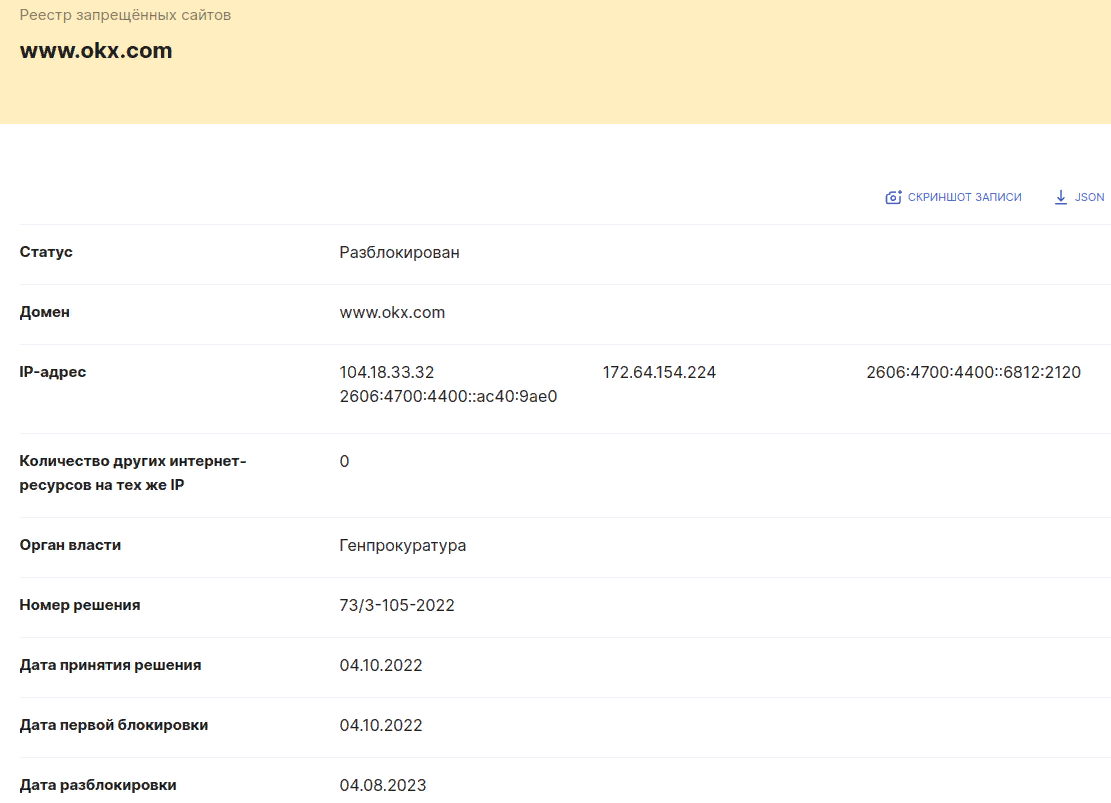1111x803 pixels.
Task: Click IP address 104.18.33.32
Action: click(x=387, y=372)
